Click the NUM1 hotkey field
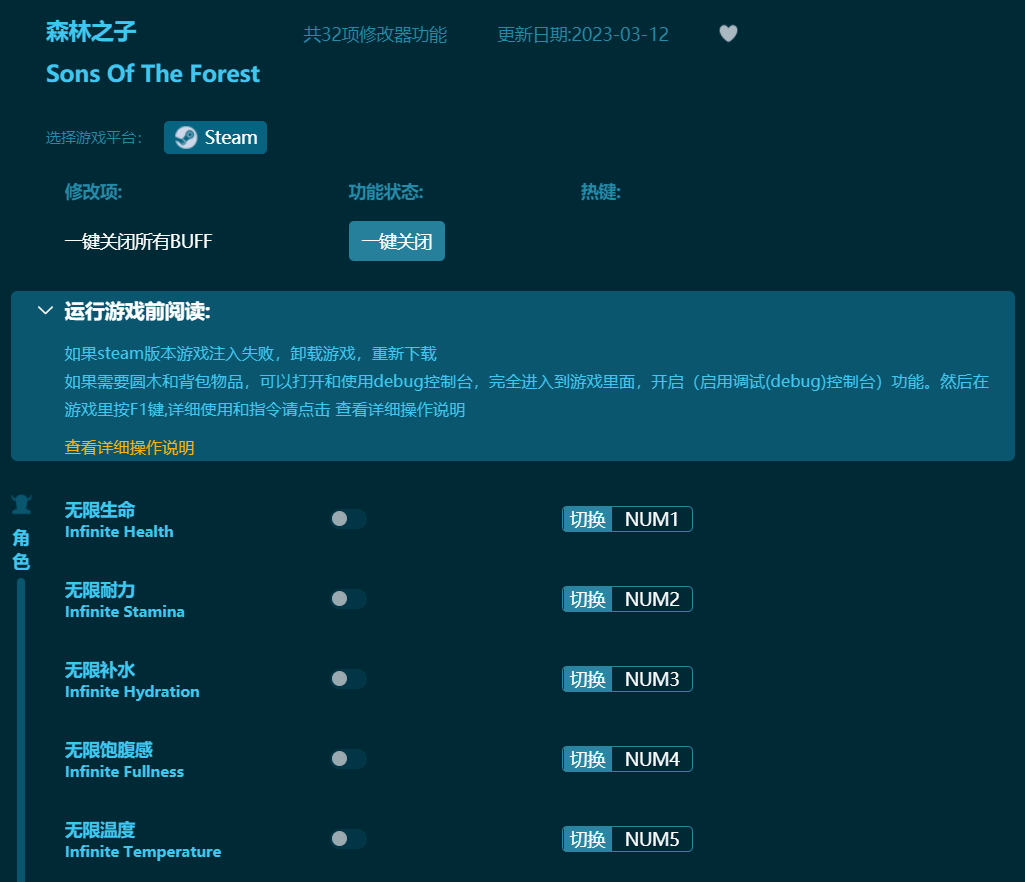Image resolution: width=1025 pixels, height=882 pixels. pos(652,519)
